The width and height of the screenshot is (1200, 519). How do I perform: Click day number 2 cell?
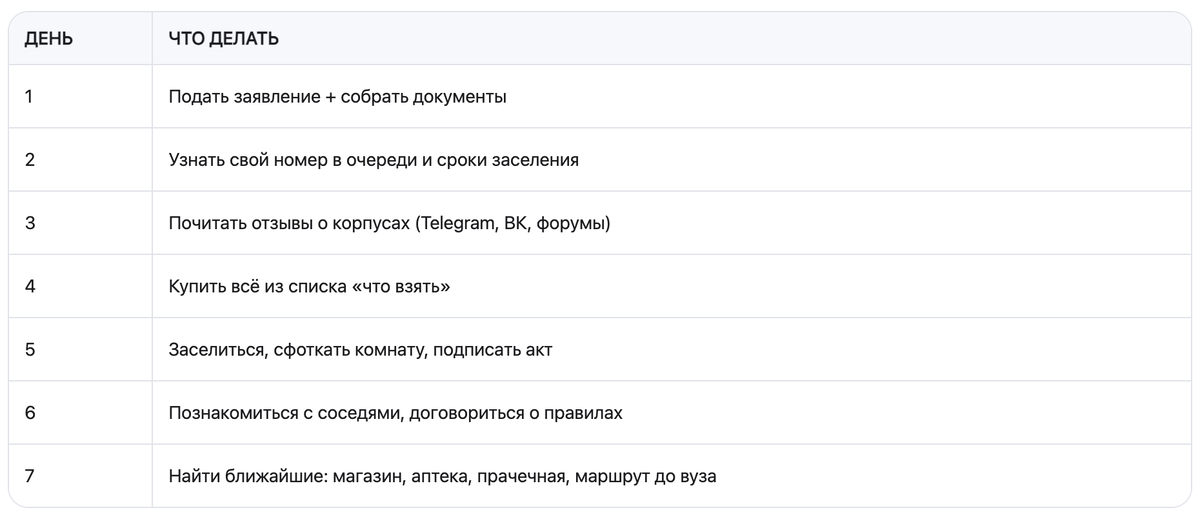(30, 160)
